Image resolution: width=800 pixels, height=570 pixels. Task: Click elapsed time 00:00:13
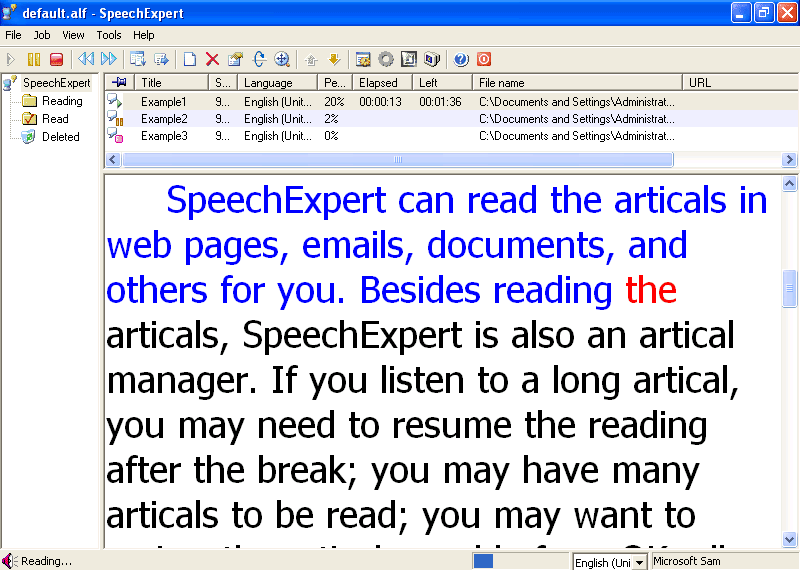[380, 102]
